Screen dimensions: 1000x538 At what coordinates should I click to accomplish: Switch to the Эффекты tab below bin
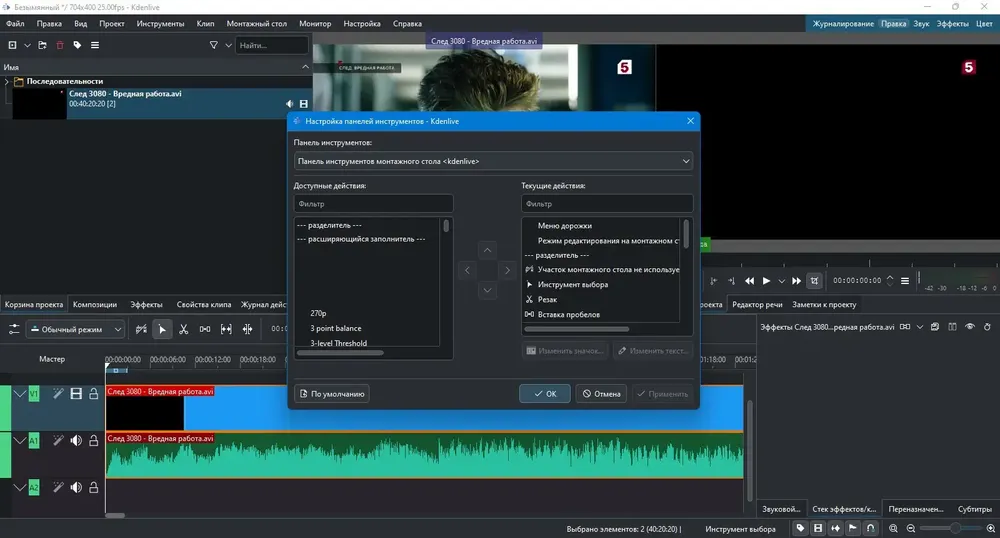(146, 305)
